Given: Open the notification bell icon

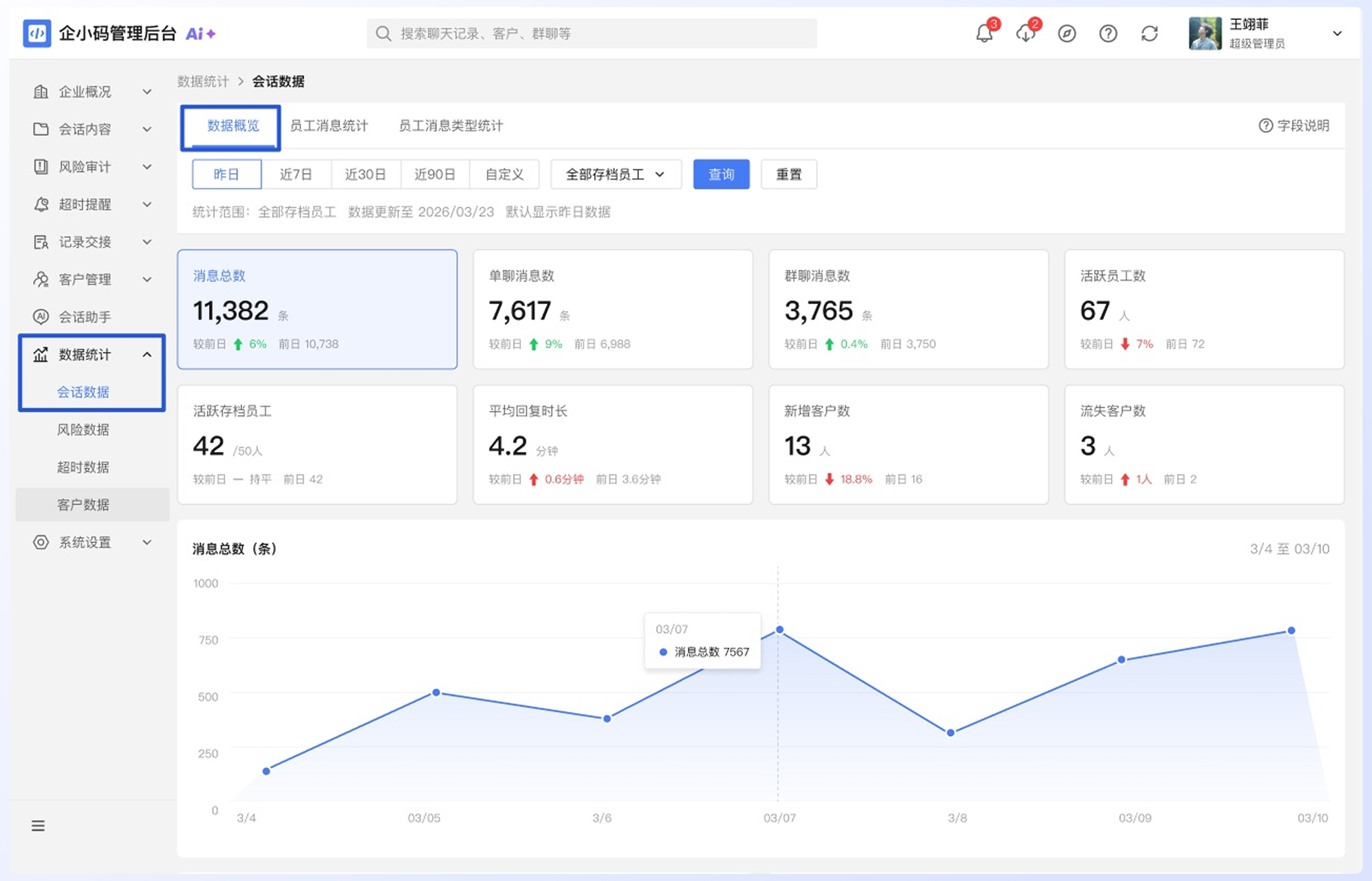Looking at the screenshot, I should coord(984,34).
